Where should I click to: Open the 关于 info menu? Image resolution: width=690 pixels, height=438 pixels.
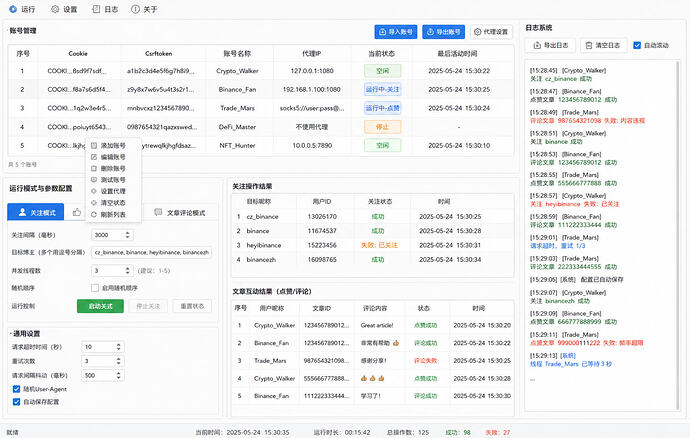144,9
